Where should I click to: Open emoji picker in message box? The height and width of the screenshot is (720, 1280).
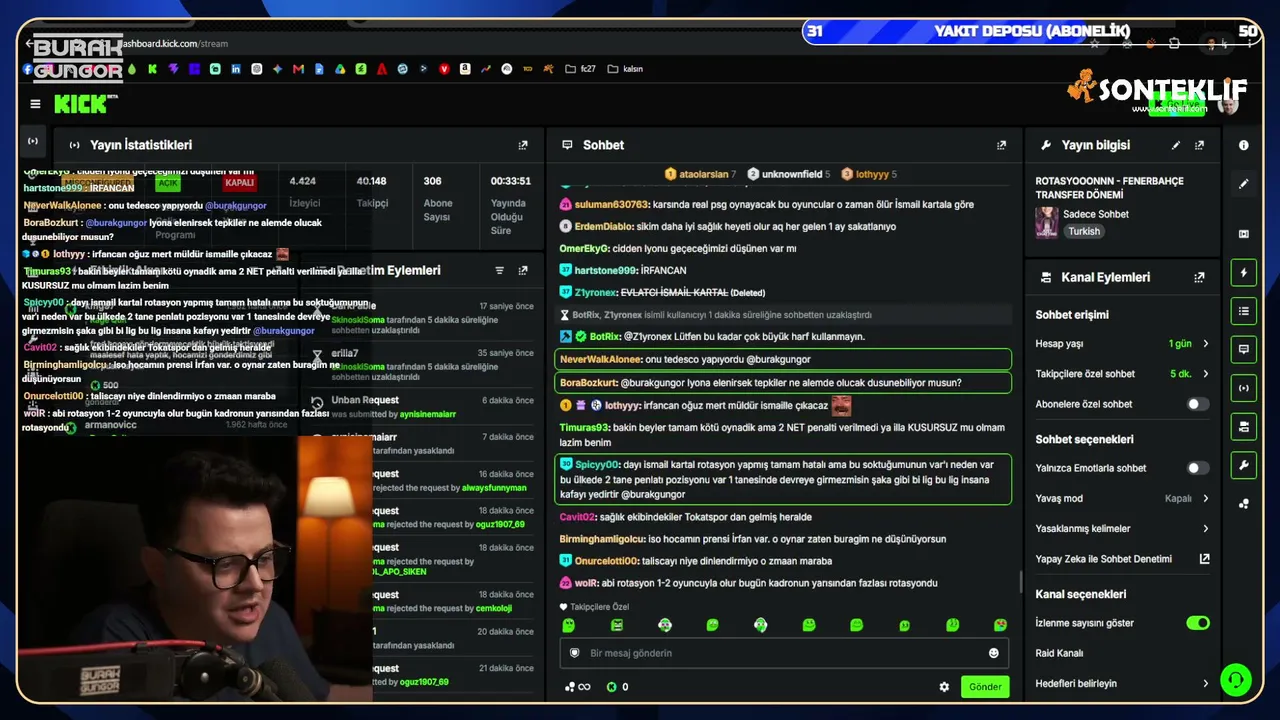click(x=993, y=653)
